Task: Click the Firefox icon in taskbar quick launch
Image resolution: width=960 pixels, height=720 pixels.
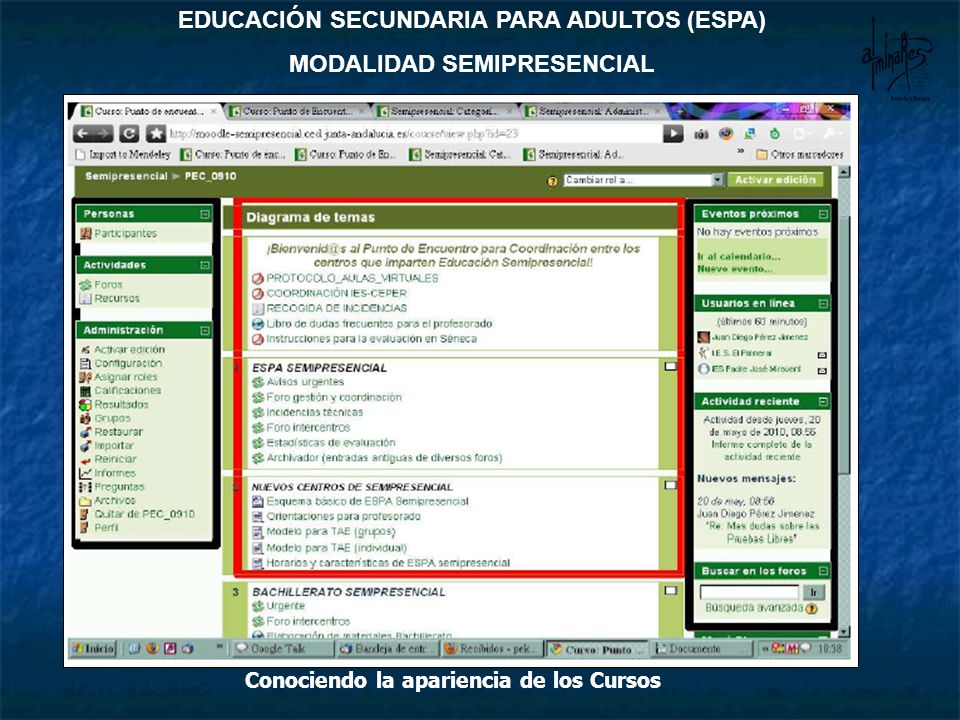Action: click(152, 648)
